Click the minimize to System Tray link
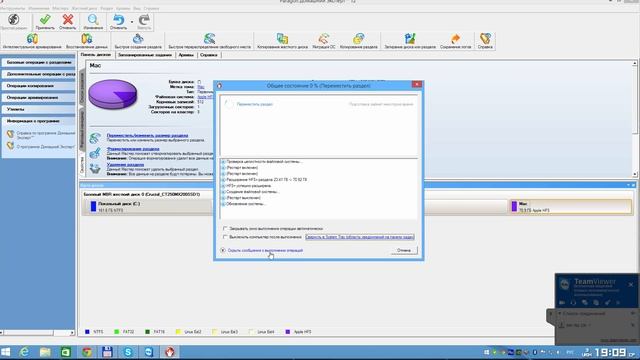 pos(360,237)
